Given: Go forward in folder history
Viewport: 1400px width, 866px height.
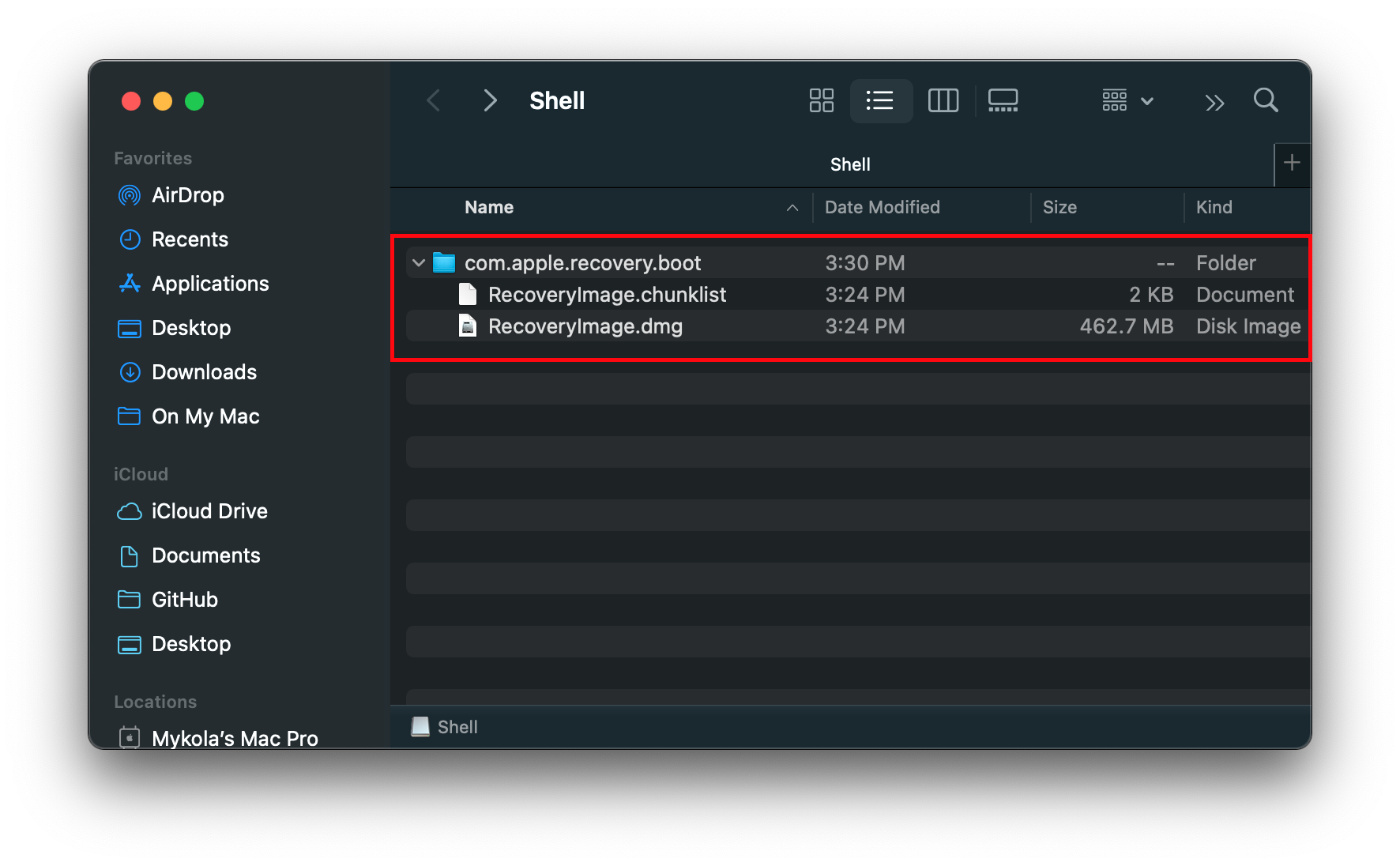Looking at the screenshot, I should click(490, 100).
